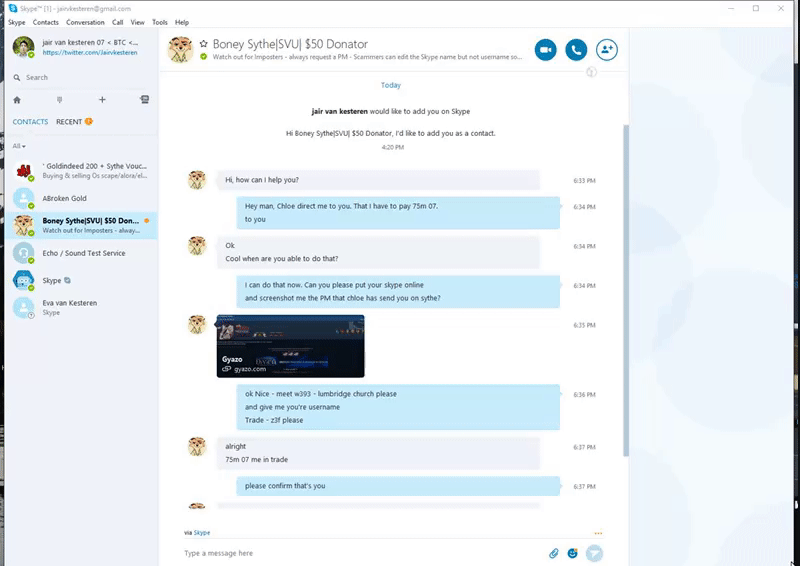Viewport: 800px width, 566px height.
Task: Select the Eva van Kesteren contact
Action: coord(82,308)
